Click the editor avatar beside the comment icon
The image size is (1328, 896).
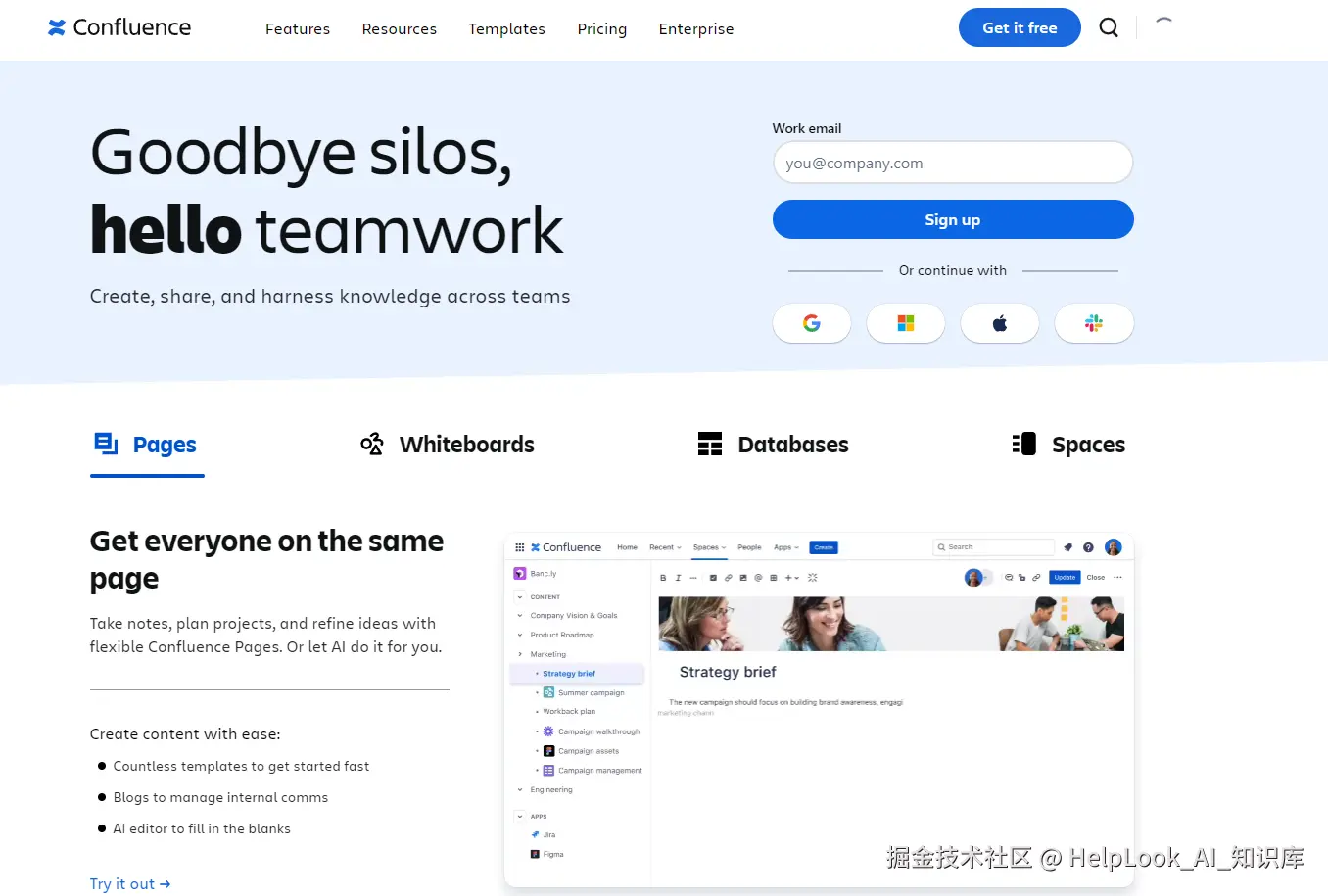point(973,577)
